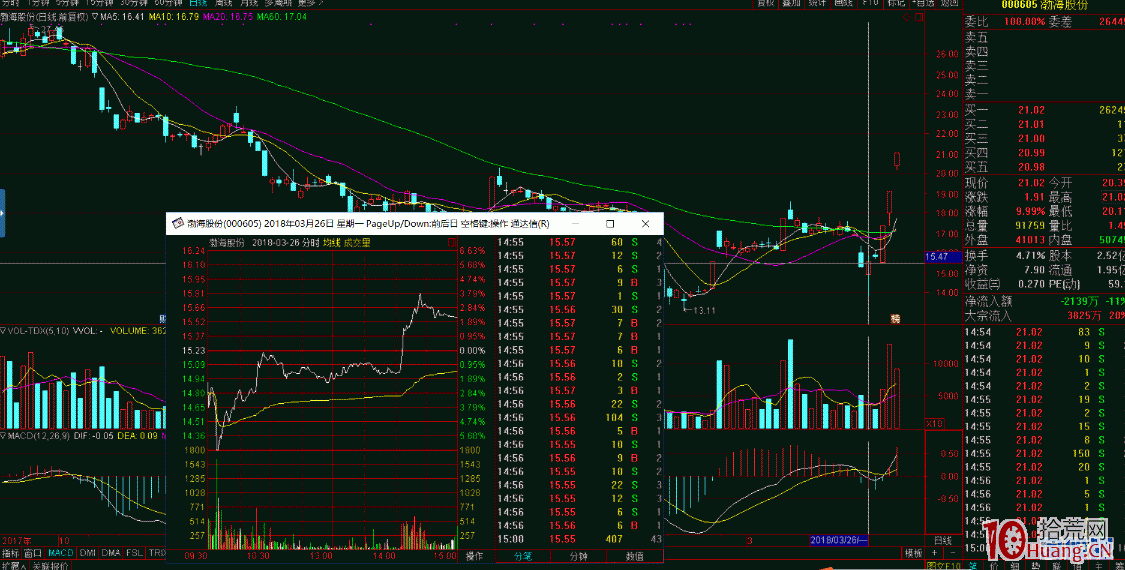Open 操作 menu in intraday popup
Image resolution: width=1125 pixels, height=570 pixels.
click(x=475, y=556)
